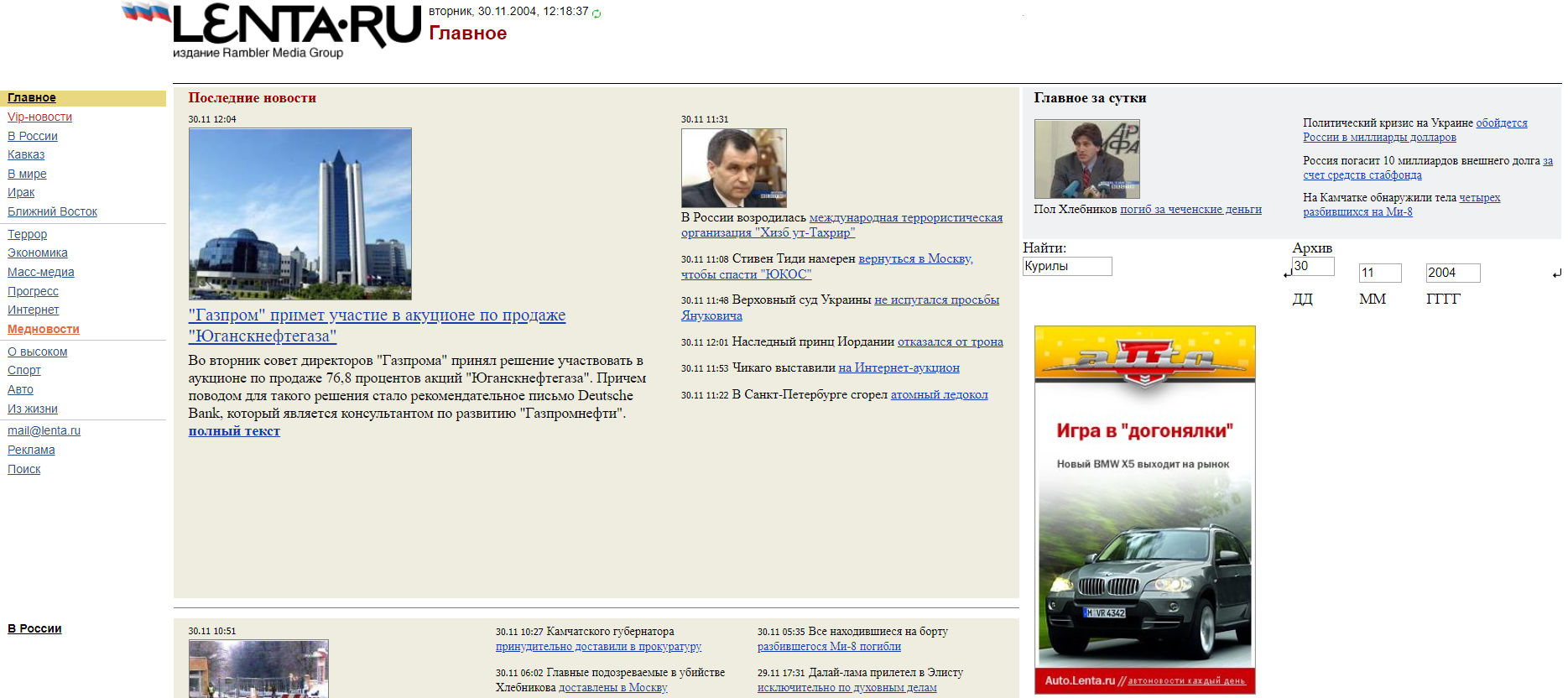The image size is (1568, 698).
Task: Focus the Найти search field containing Курилы
Action: (x=1067, y=266)
